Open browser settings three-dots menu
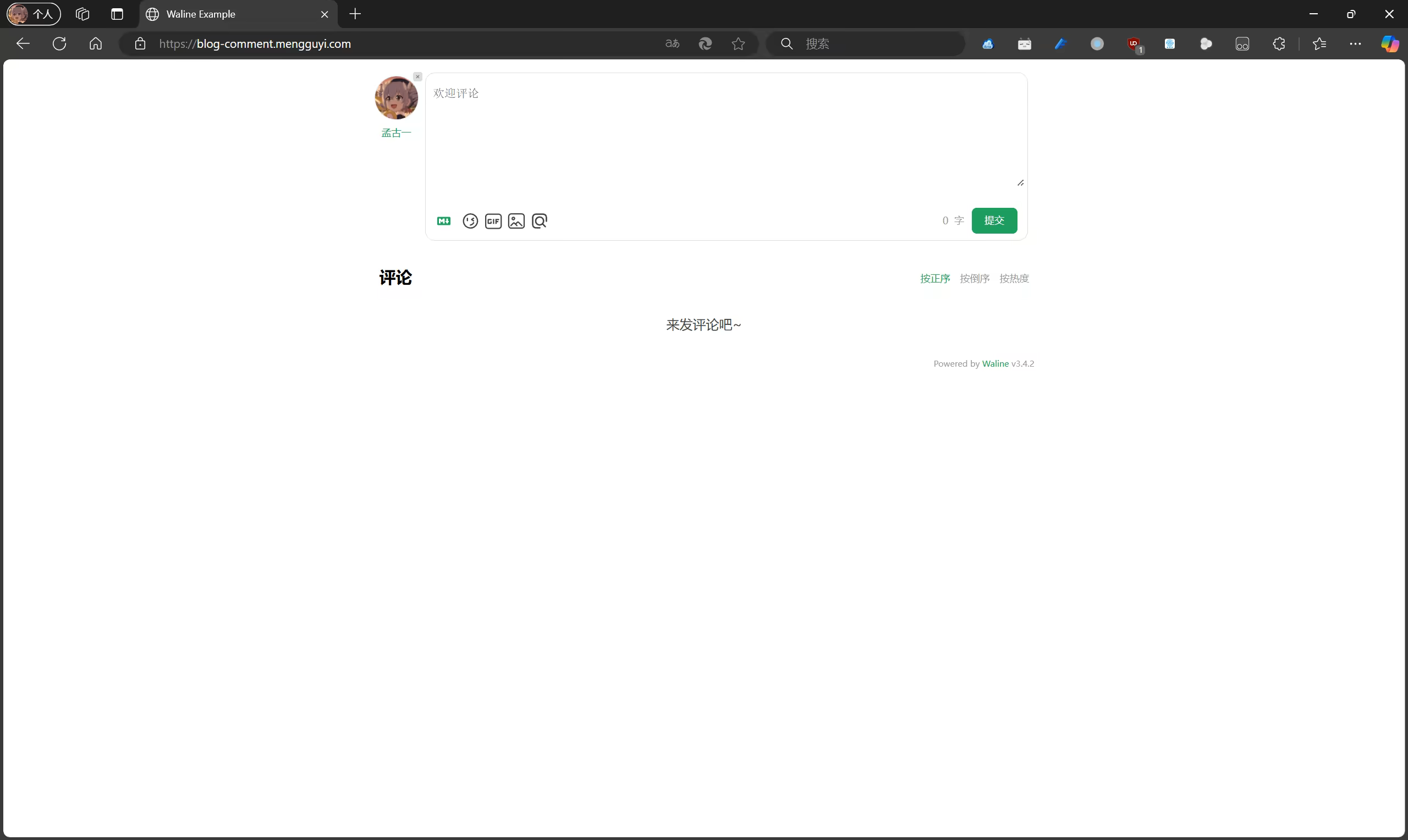 click(1355, 43)
